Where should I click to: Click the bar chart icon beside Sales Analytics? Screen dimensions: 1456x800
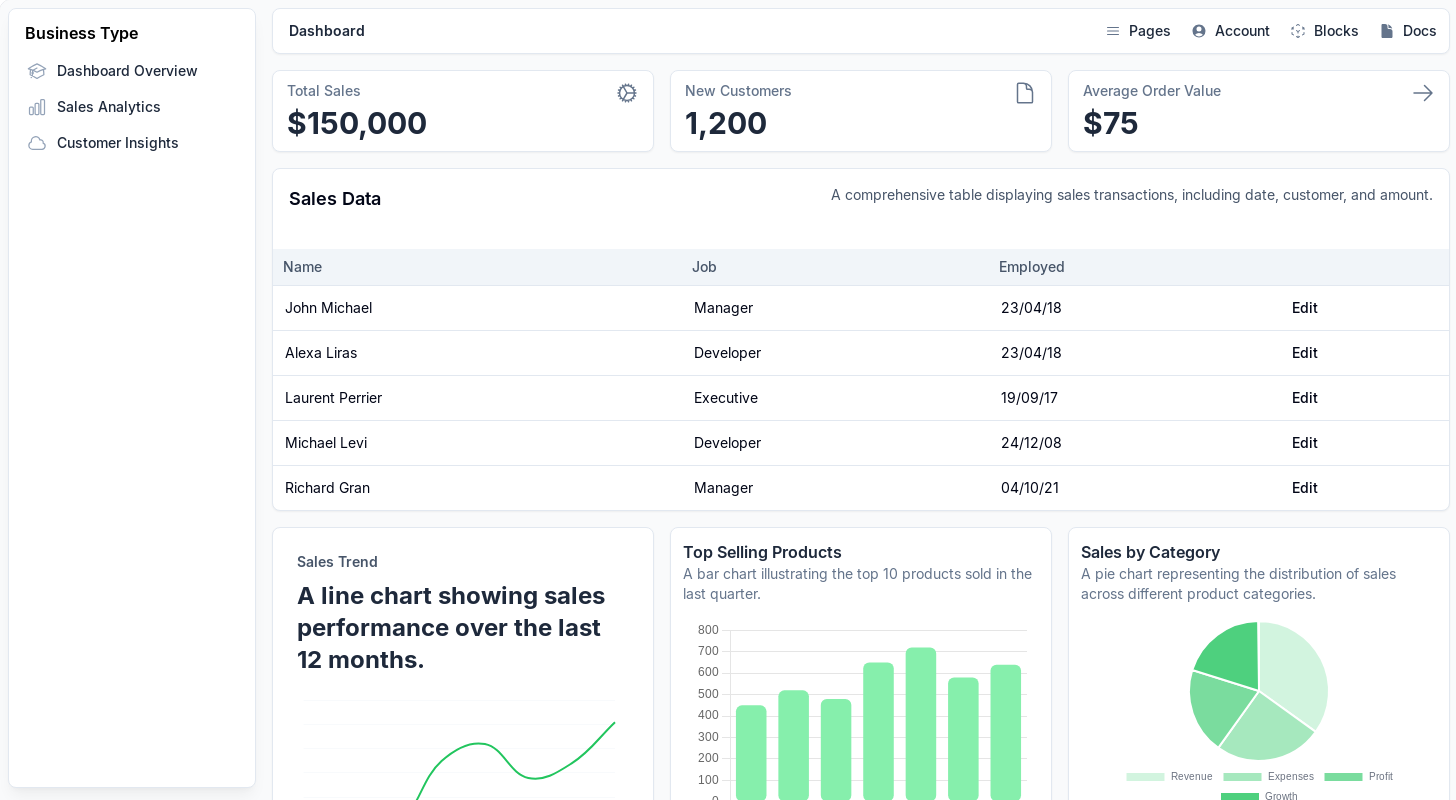point(37,107)
